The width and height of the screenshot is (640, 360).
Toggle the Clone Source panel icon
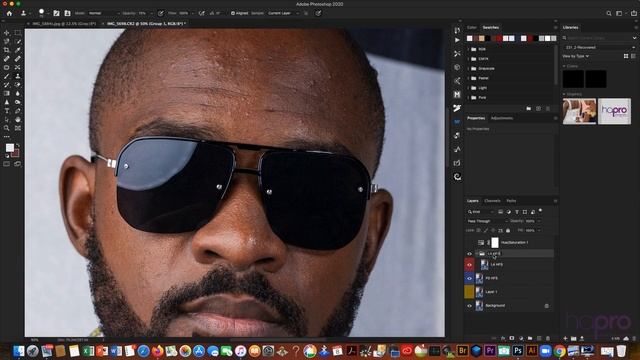pyautogui.click(x=67, y=13)
